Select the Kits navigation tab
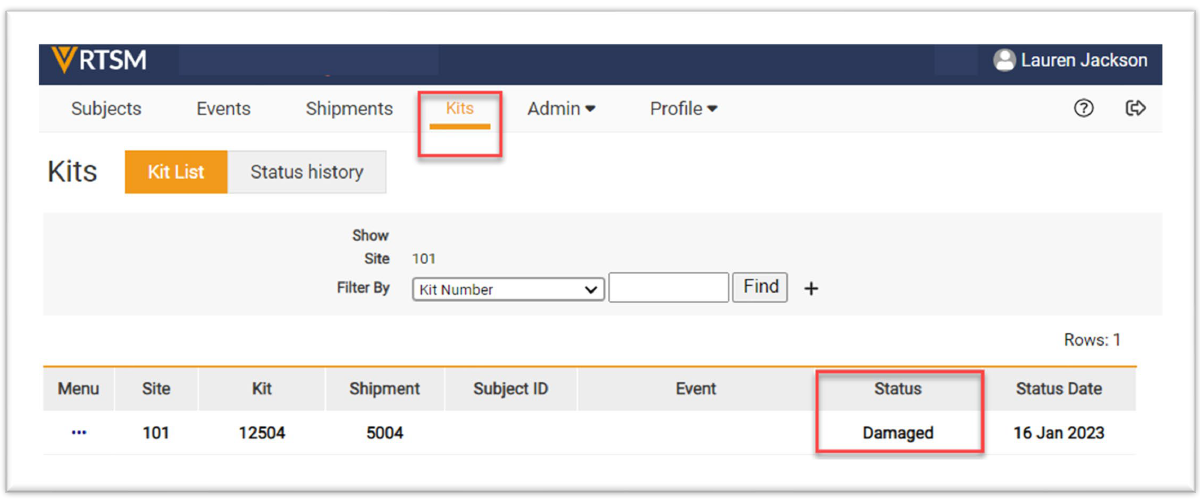The height and width of the screenshot is (503, 1200). click(x=460, y=109)
